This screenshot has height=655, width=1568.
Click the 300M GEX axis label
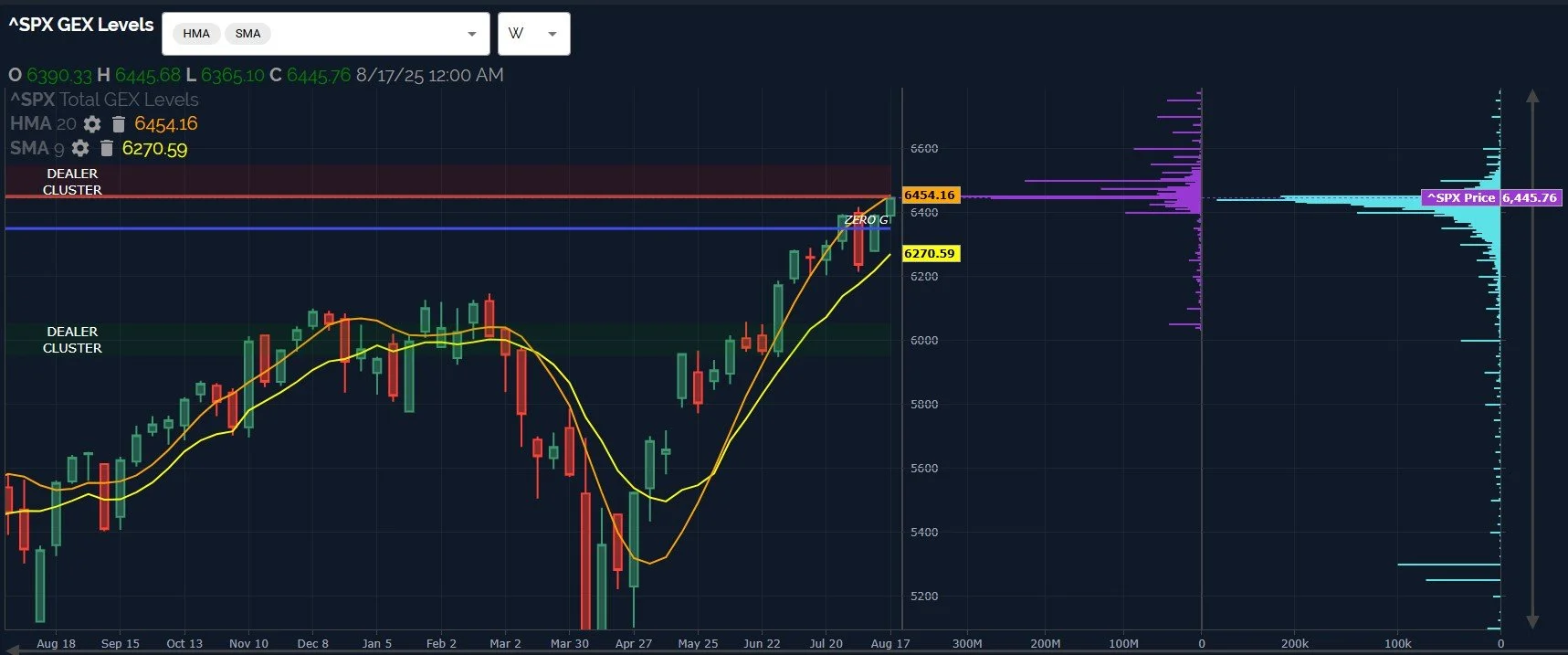tap(967, 643)
